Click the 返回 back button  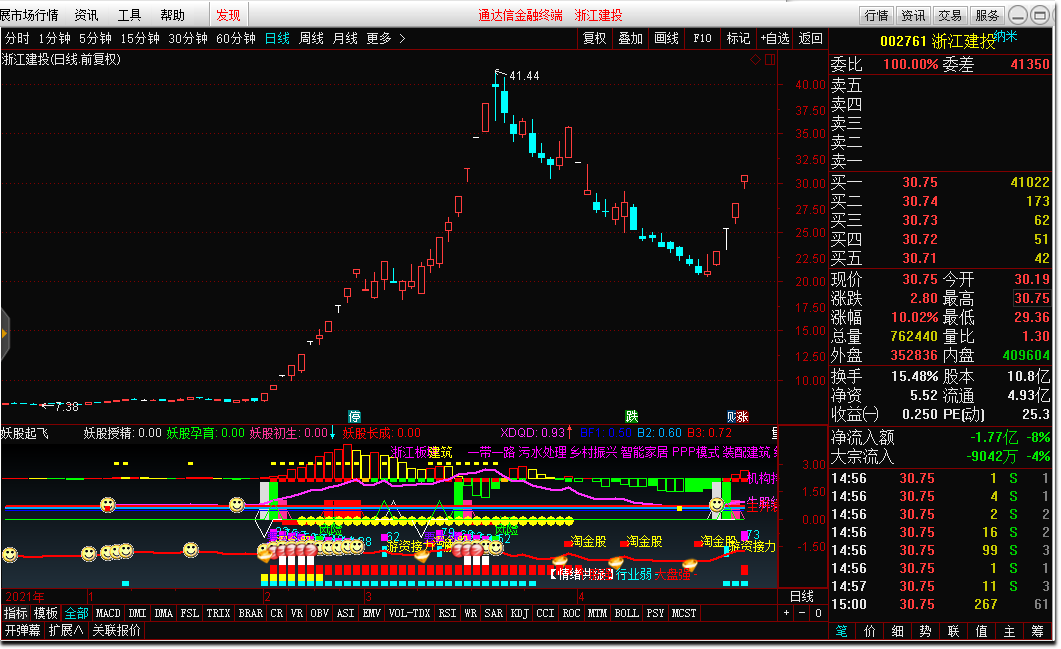coord(811,39)
